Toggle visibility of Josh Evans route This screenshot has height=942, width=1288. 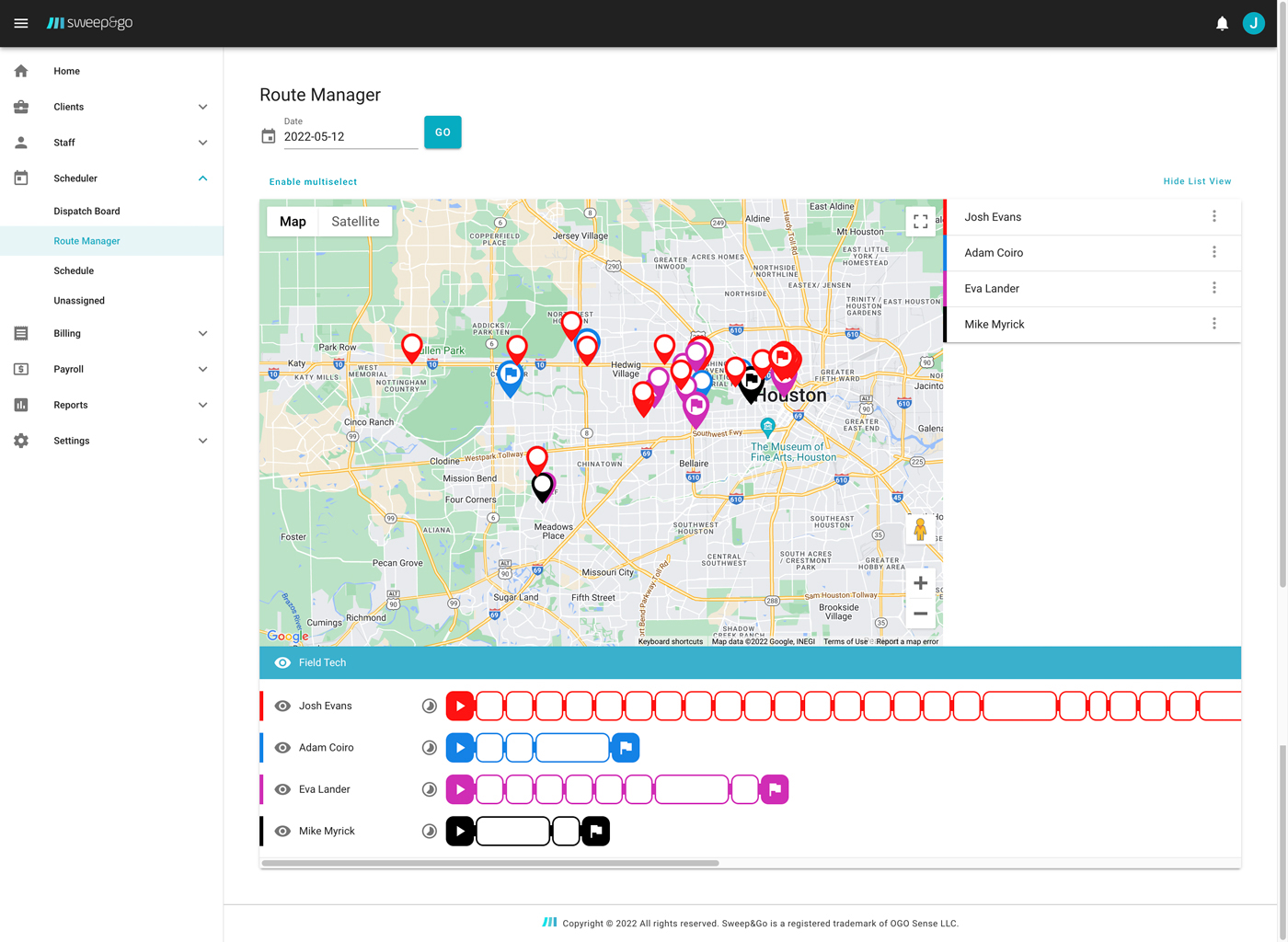coord(282,706)
